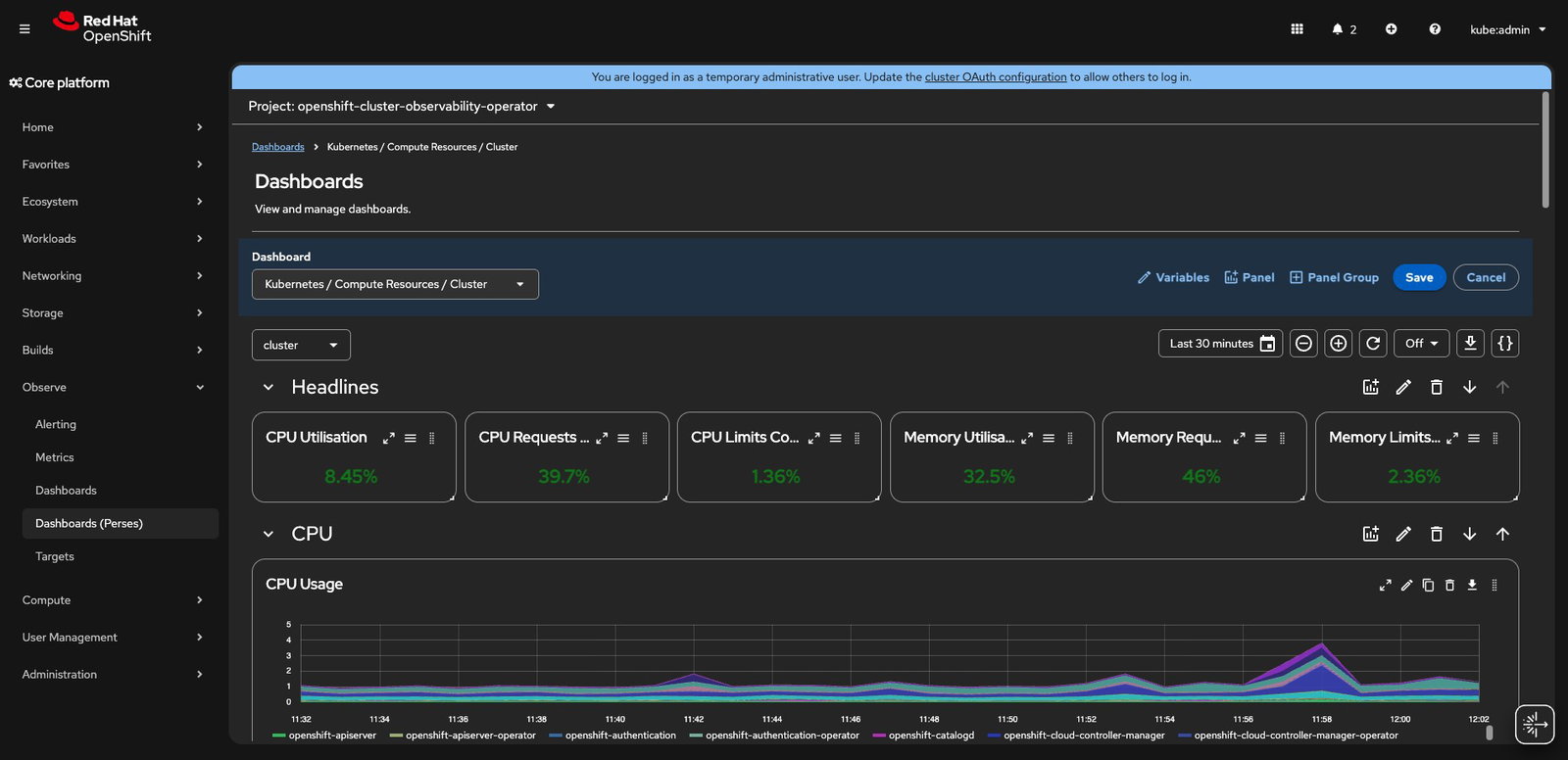Toggle openshift-apiserver legend series
The image size is (1568, 760).
click(323, 735)
